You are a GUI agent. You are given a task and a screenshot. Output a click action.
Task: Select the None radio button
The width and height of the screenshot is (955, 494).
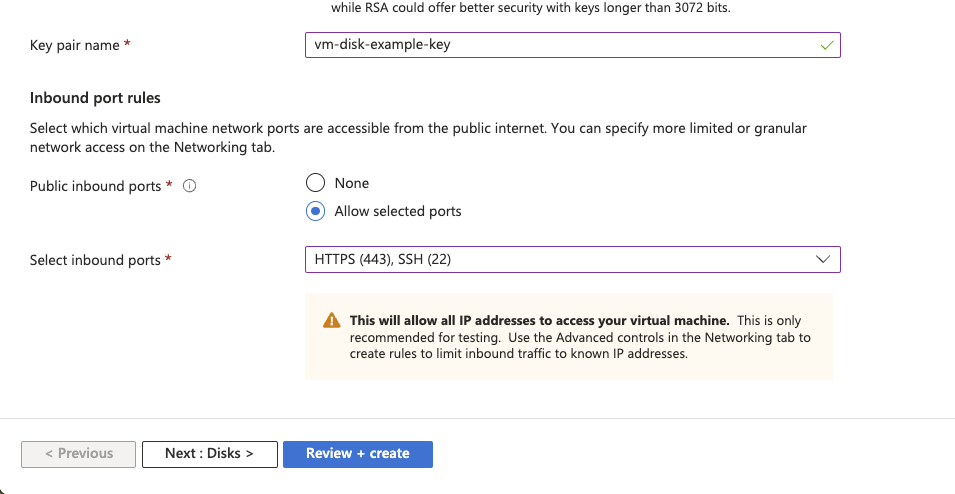(315, 183)
